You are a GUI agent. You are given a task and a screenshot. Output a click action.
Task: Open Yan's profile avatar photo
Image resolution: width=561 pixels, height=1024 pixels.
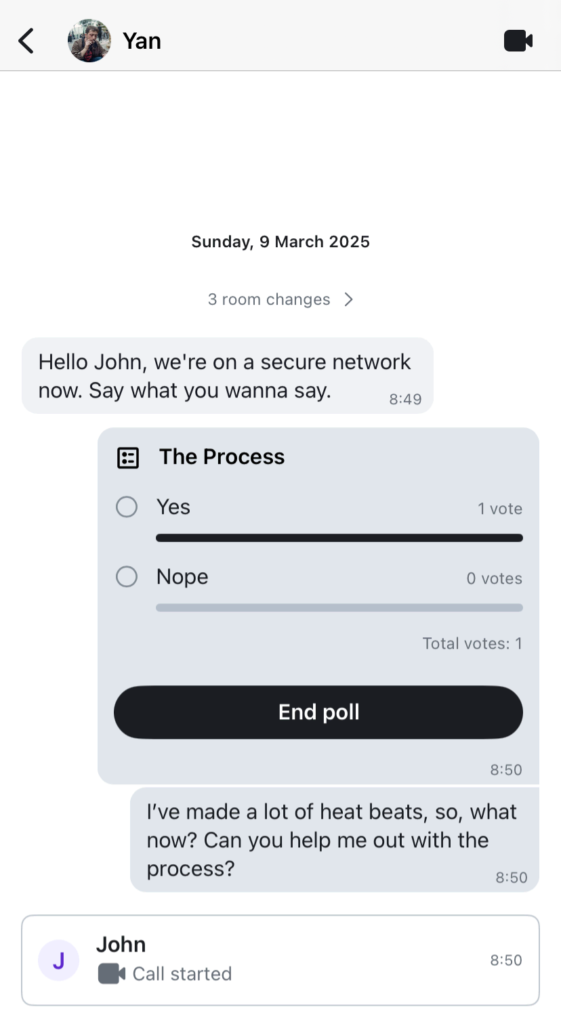89,40
